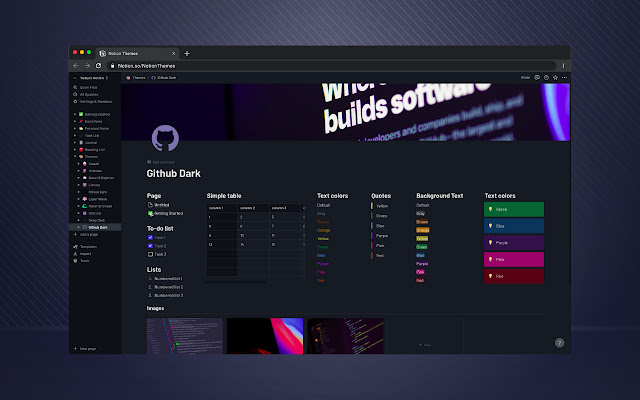Viewport: 640px width, 400px height.
Task: Collapse the Themes tree in sidebar
Action: pyautogui.click(x=76, y=156)
